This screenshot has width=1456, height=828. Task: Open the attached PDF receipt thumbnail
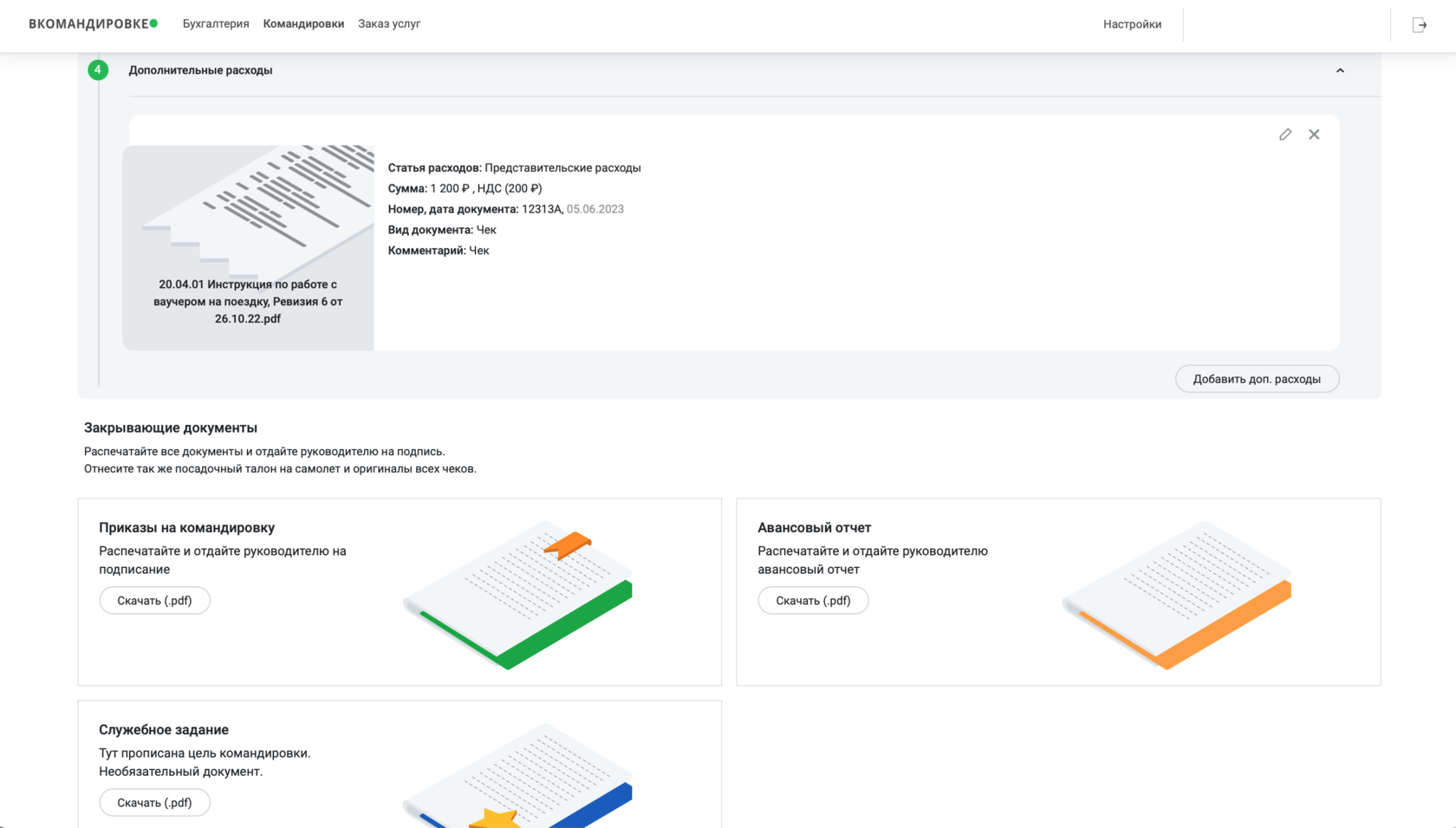pos(248,247)
